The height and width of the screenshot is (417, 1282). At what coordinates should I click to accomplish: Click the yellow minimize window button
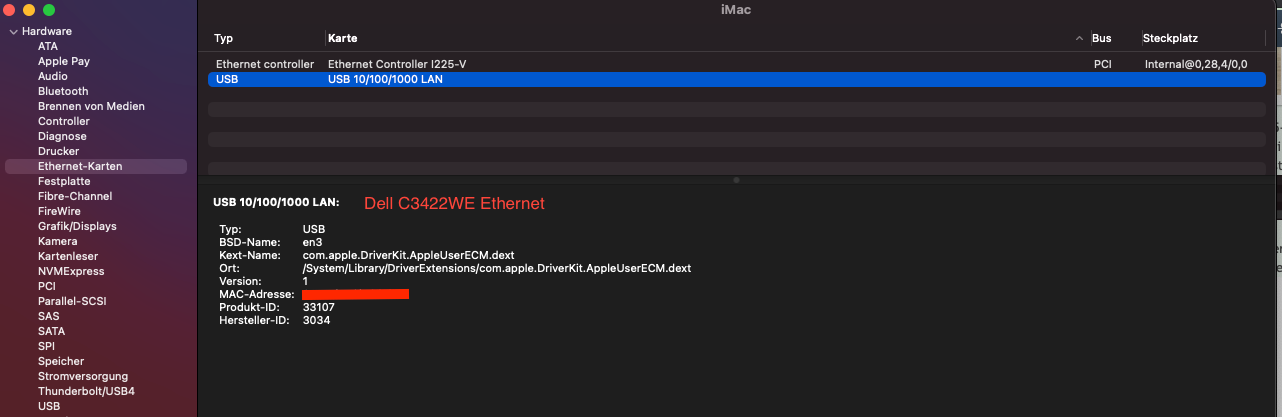pos(28,9)
